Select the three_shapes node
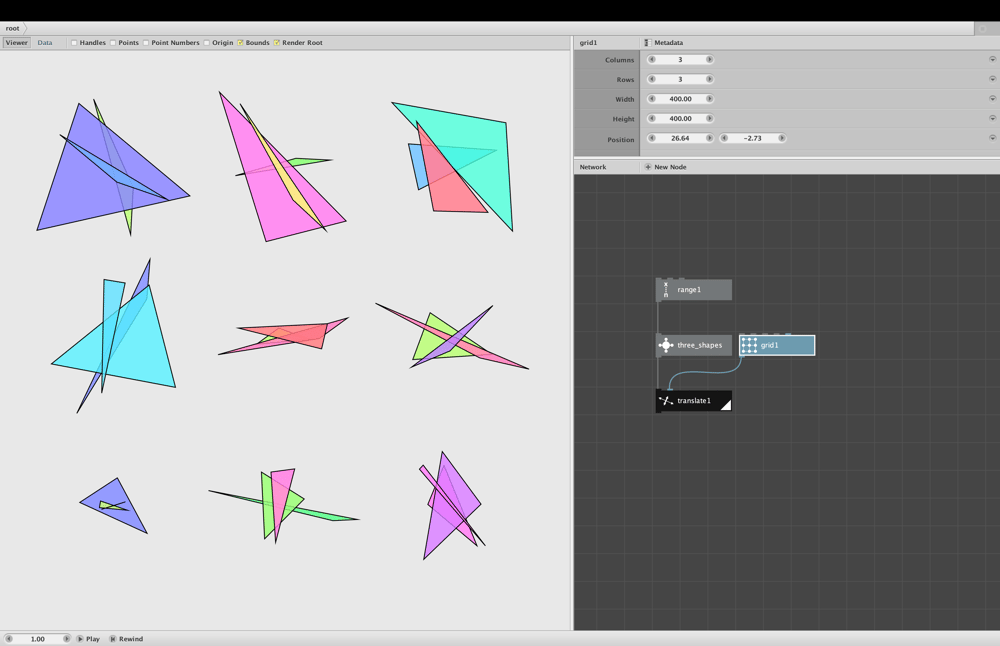 [x=694, y=345]
